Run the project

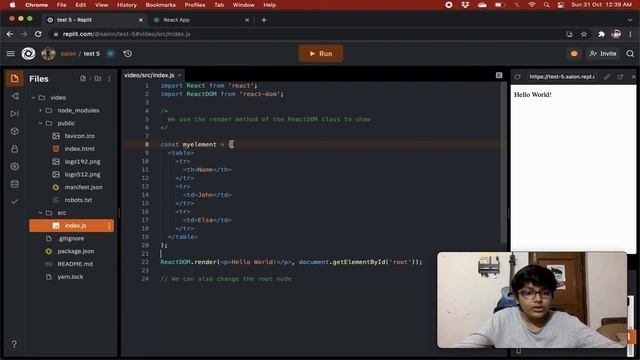(320, 53)
